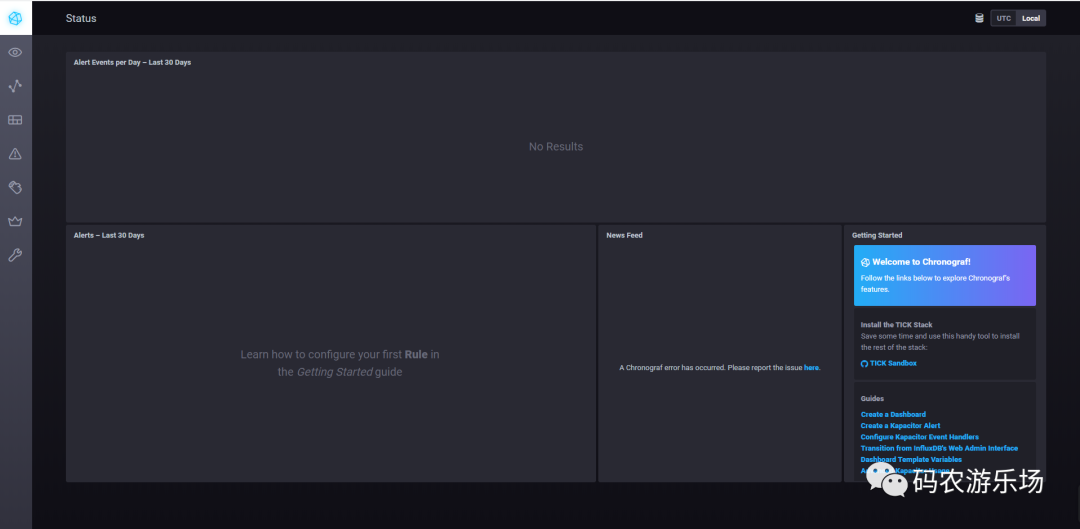Open Host List via eye icon
The image size is (1080, 529).
pos(15,52)
